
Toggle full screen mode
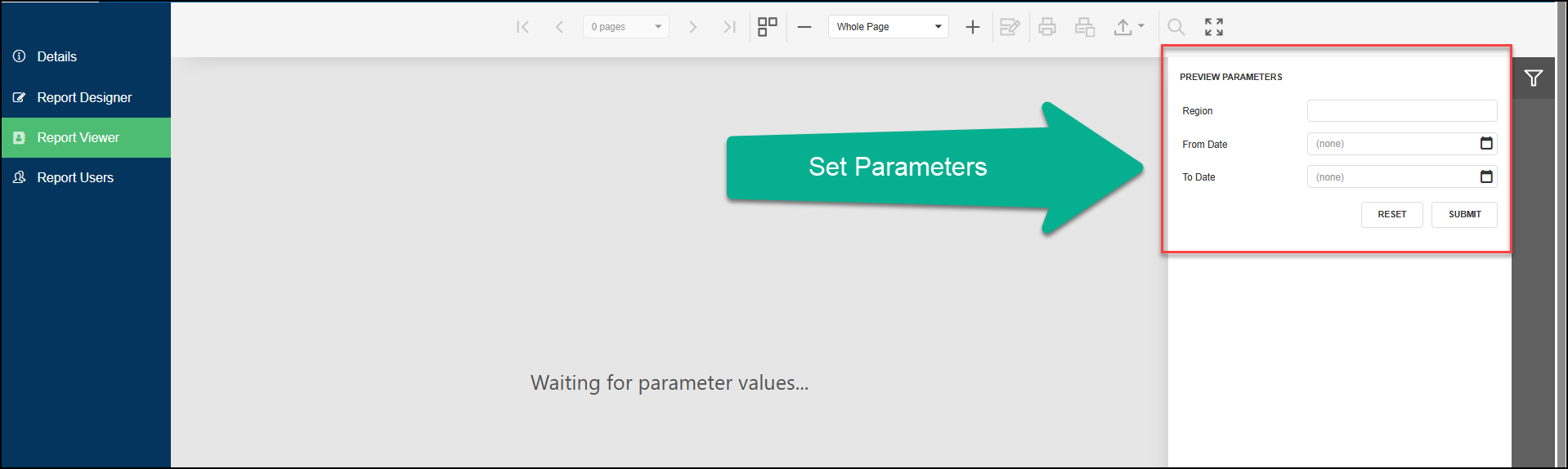point(1214,27)
